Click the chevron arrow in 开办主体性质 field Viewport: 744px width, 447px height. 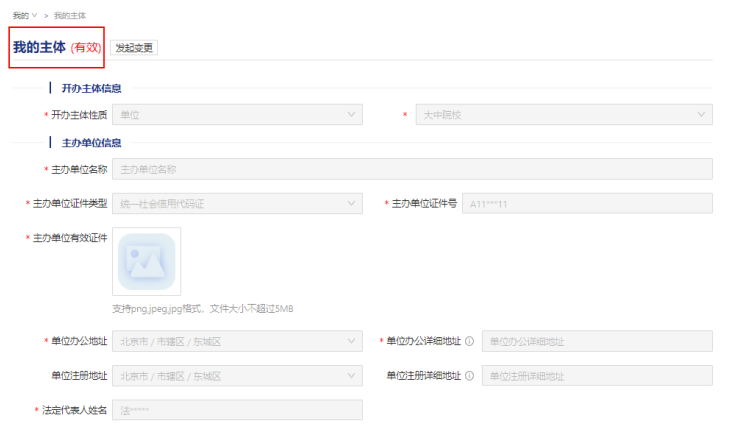351,115
